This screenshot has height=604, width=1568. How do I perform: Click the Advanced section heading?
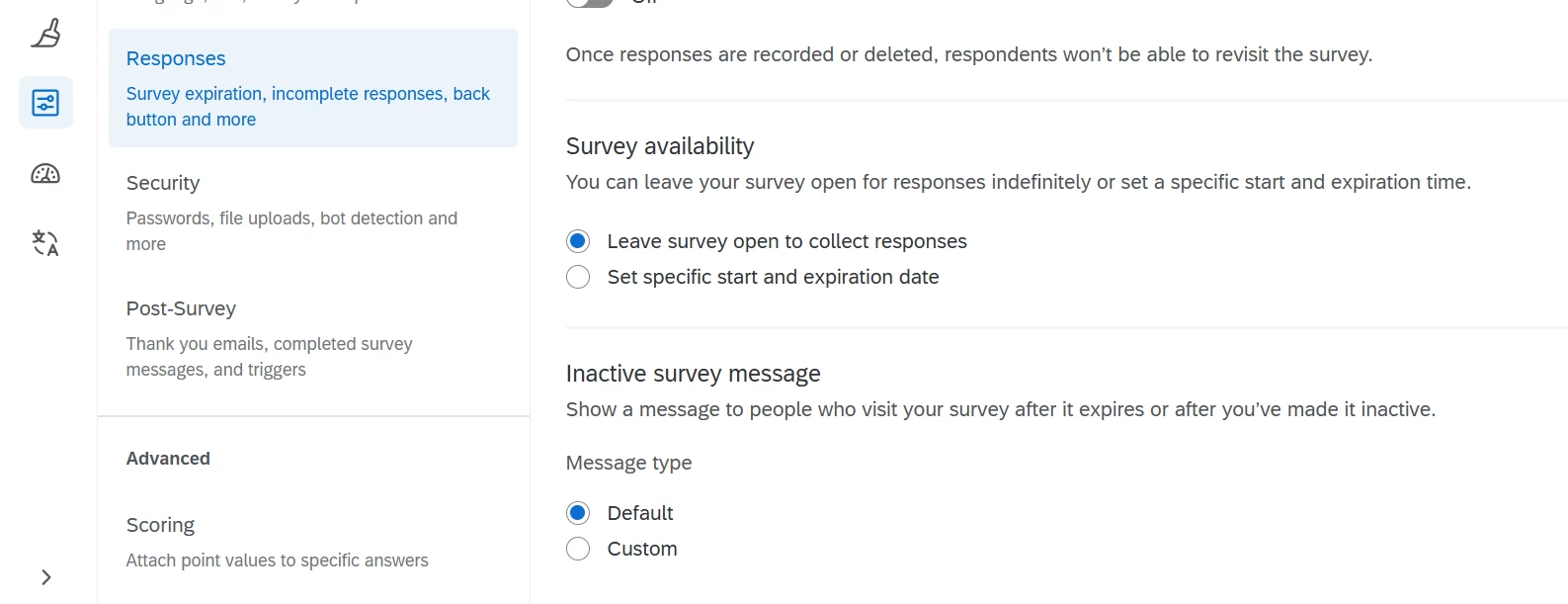(x=168, y=459)
